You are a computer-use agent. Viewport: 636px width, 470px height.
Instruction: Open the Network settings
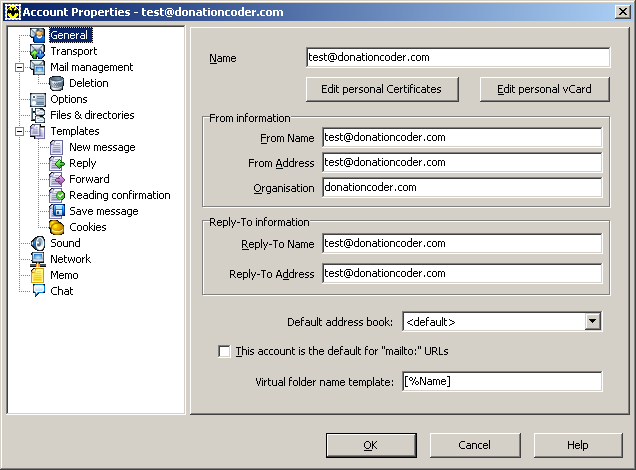(70, 259)
